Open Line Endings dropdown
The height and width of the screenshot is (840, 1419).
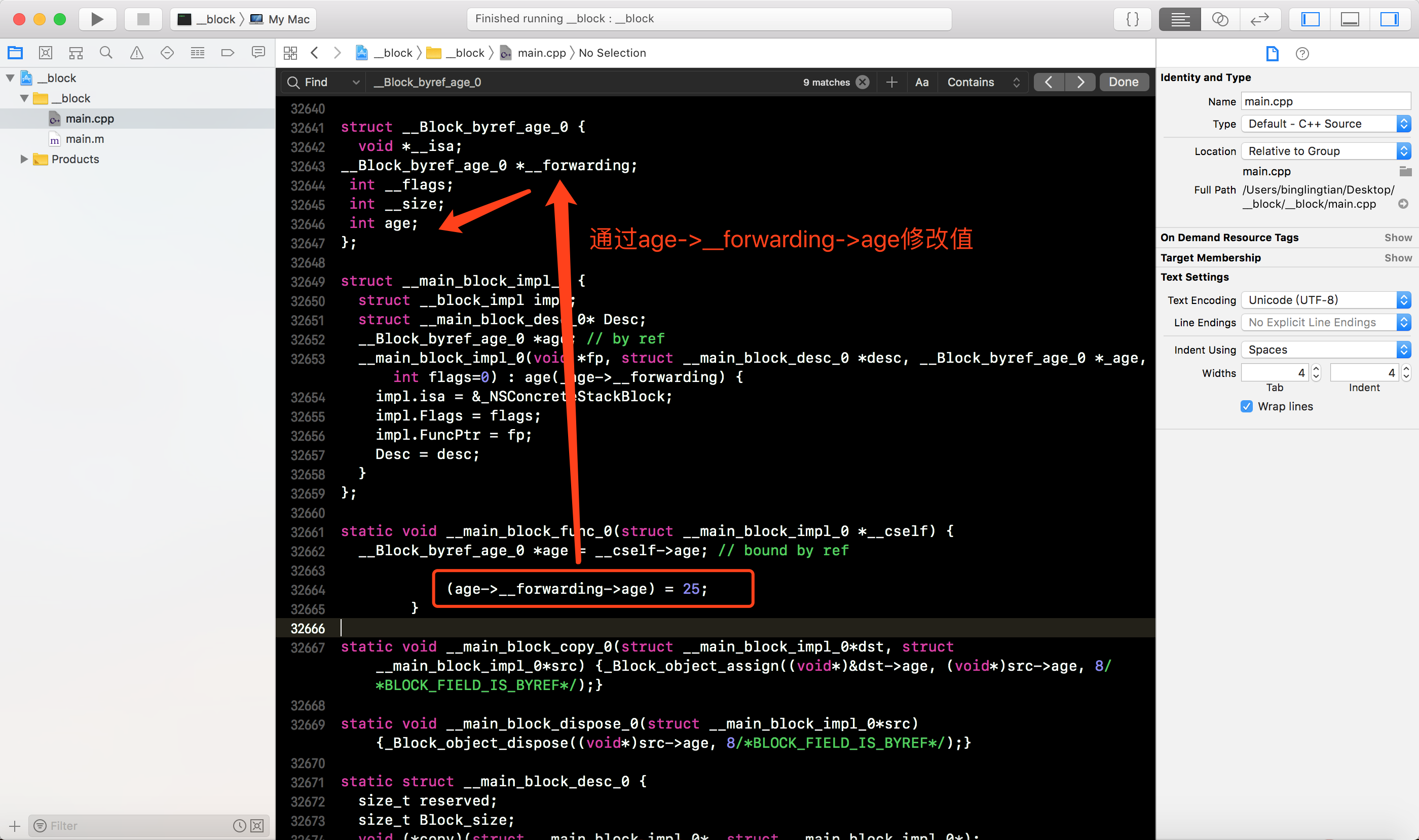[x=1326, y=323]
